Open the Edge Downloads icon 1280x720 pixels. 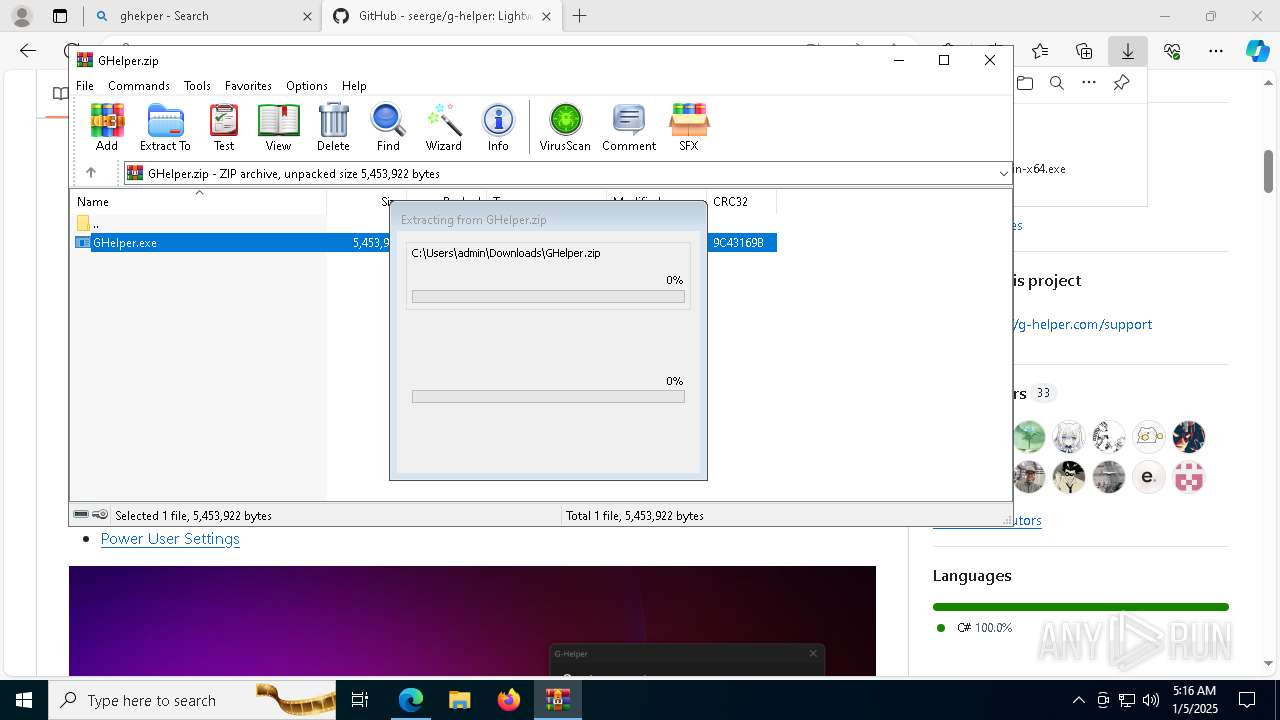1128,51
